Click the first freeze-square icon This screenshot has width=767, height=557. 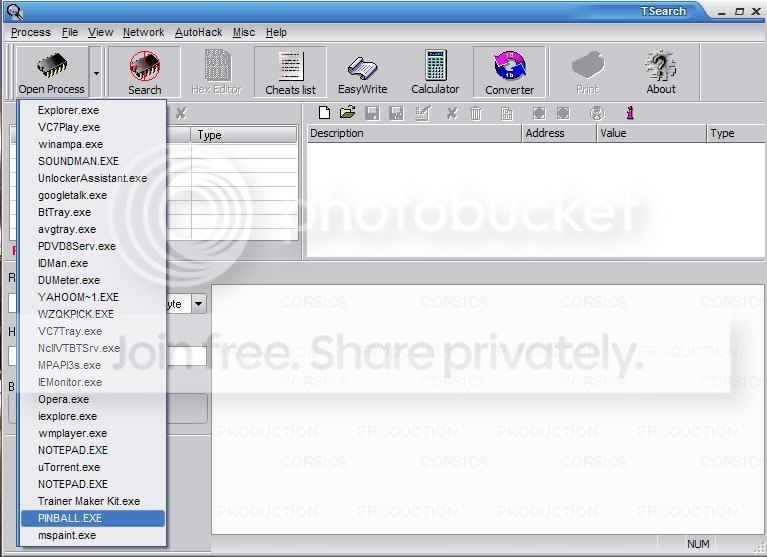pos(539,113)
